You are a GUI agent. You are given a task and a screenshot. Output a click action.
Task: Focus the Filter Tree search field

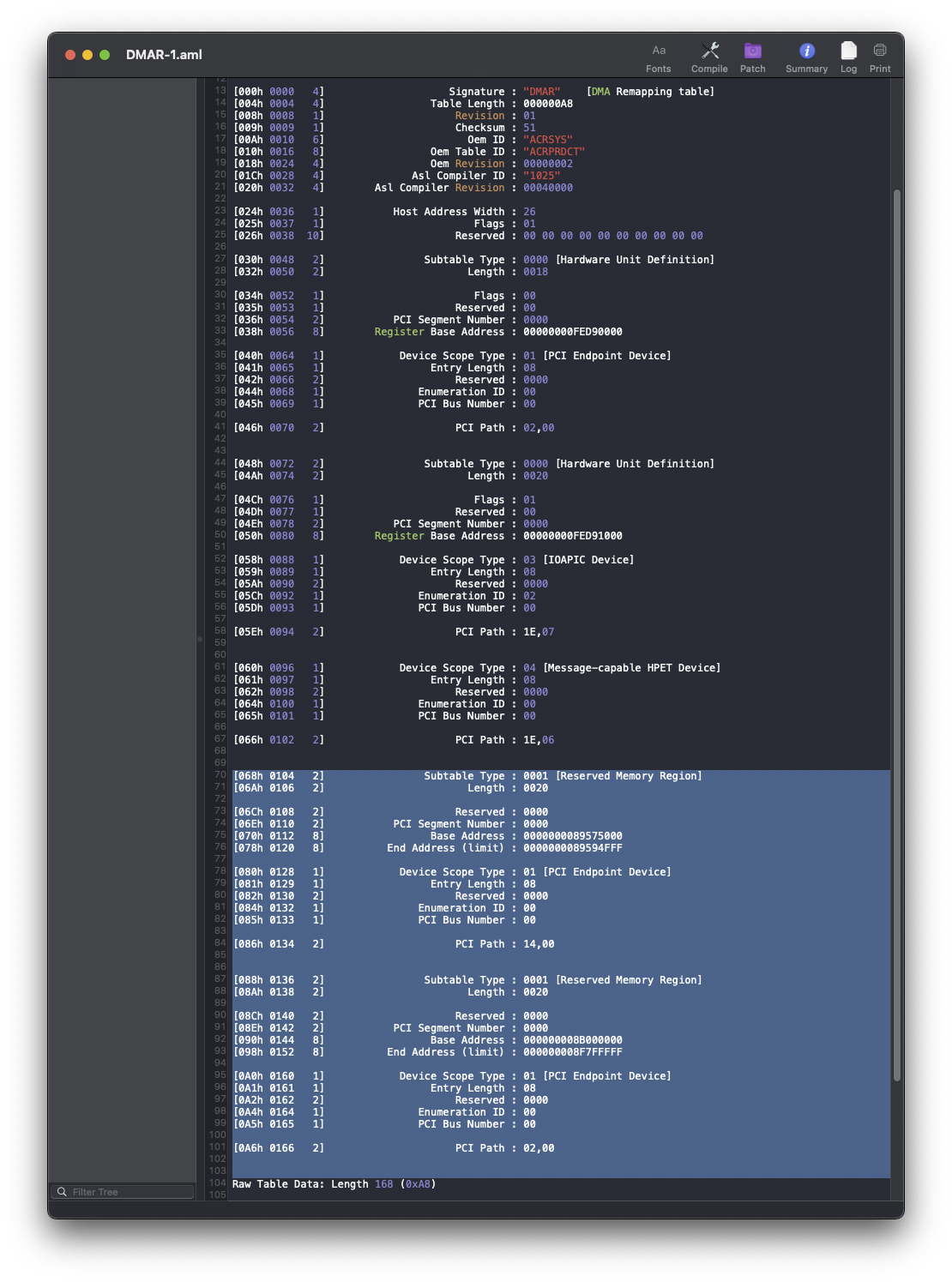(129, 1192)
